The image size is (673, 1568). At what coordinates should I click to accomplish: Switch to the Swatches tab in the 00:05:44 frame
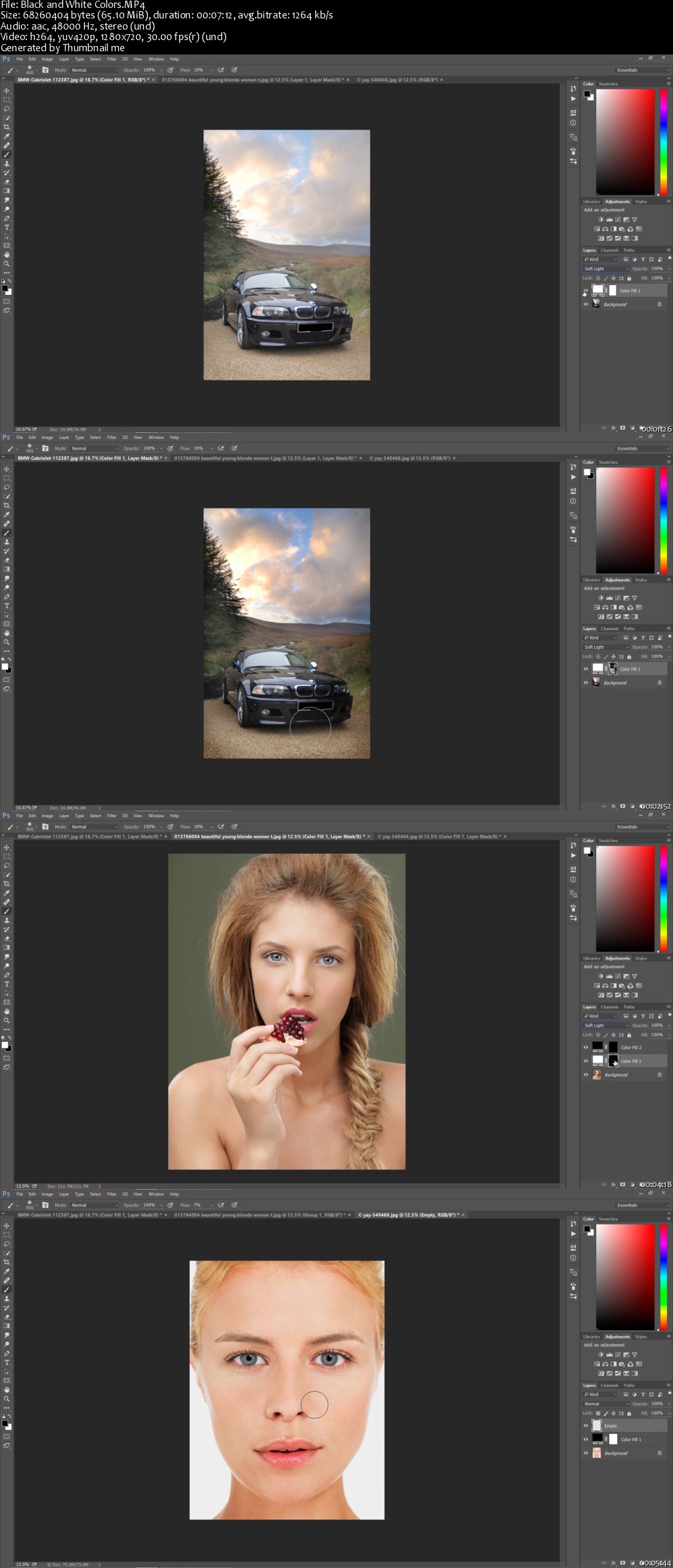click(x=608, y=1219)
